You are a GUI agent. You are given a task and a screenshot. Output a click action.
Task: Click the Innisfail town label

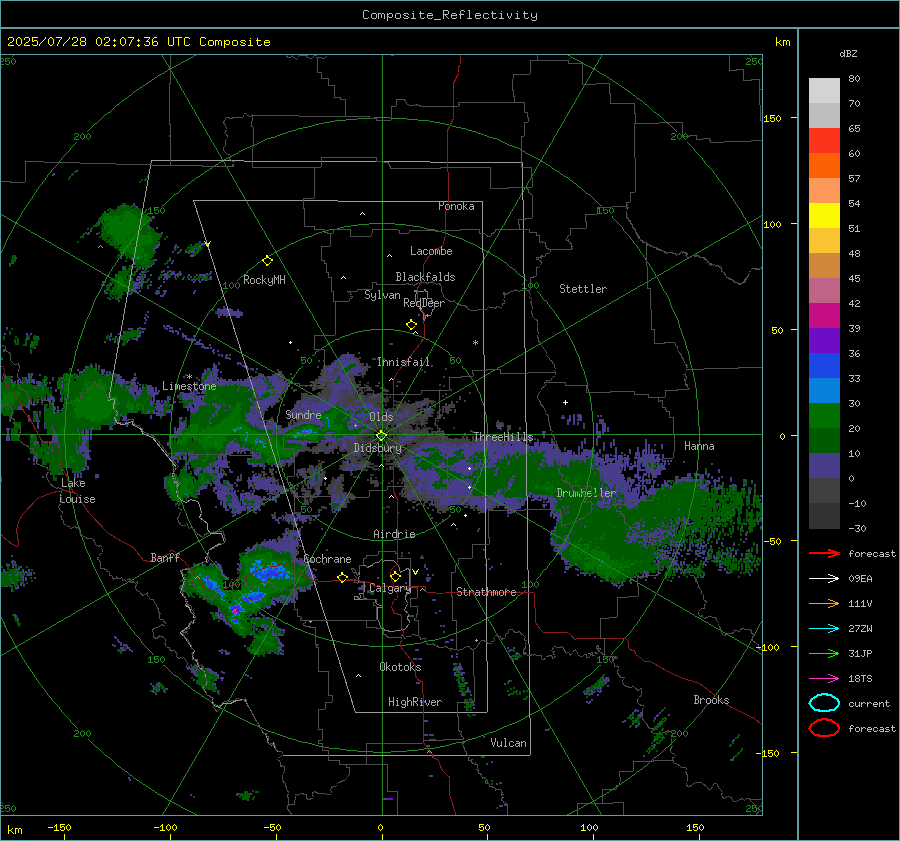pyautogui.click(x=403, y=362)
